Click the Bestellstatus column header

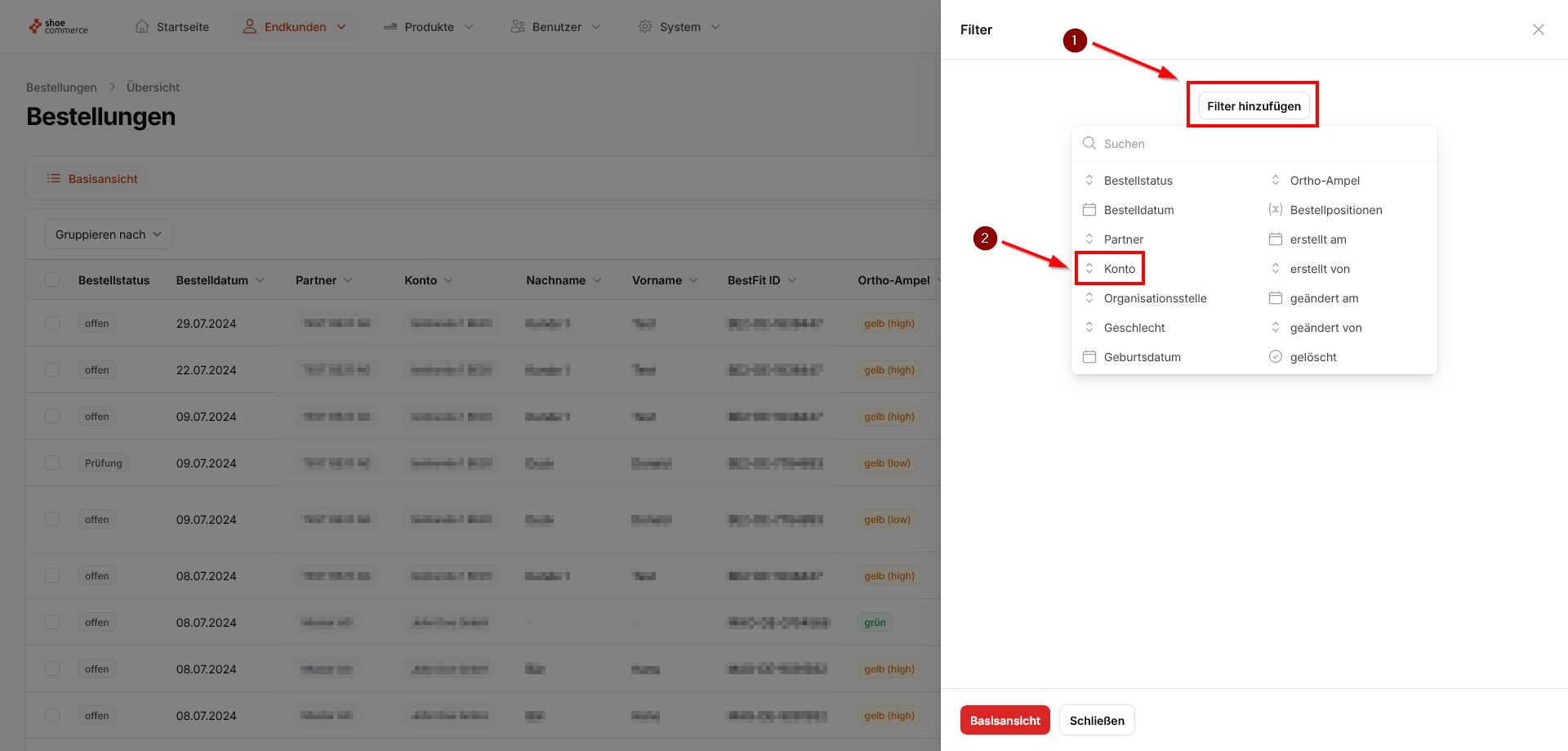tap(114, 280)
